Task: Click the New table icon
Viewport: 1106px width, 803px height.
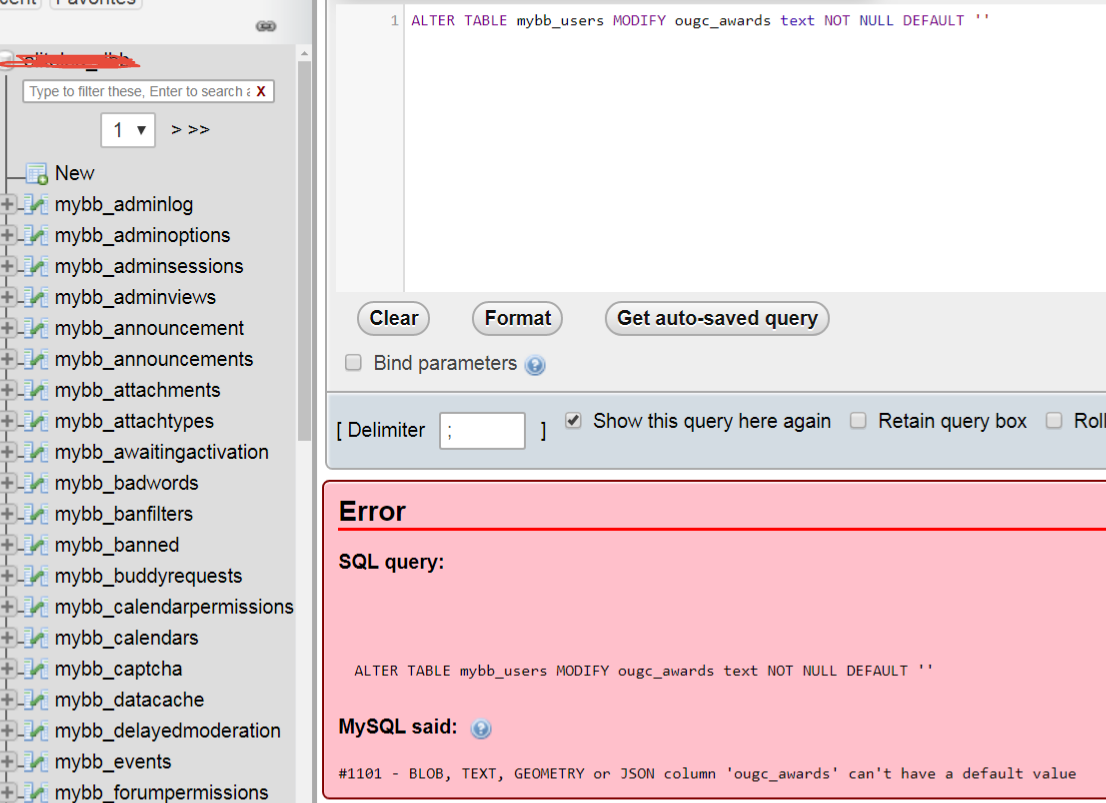Action: (x=37, y=174)
